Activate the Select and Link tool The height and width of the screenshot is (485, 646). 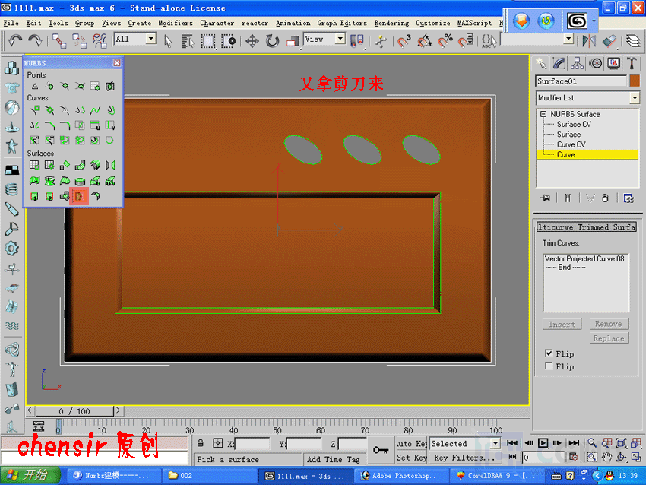coord(59,41)
